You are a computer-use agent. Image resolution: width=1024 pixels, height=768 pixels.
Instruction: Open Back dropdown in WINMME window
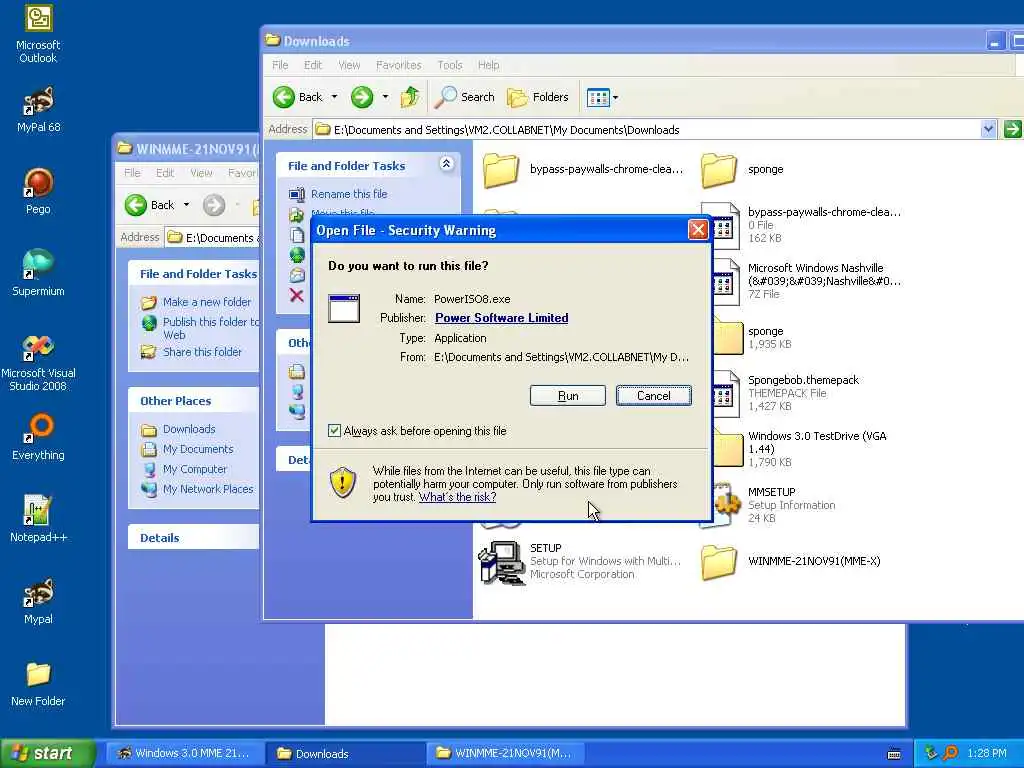[186, 205]
